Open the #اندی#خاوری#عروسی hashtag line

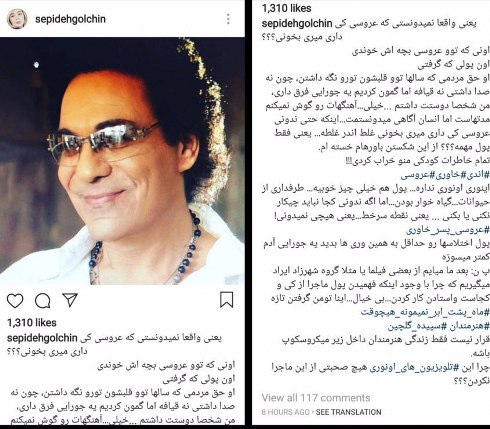[445, 174]
